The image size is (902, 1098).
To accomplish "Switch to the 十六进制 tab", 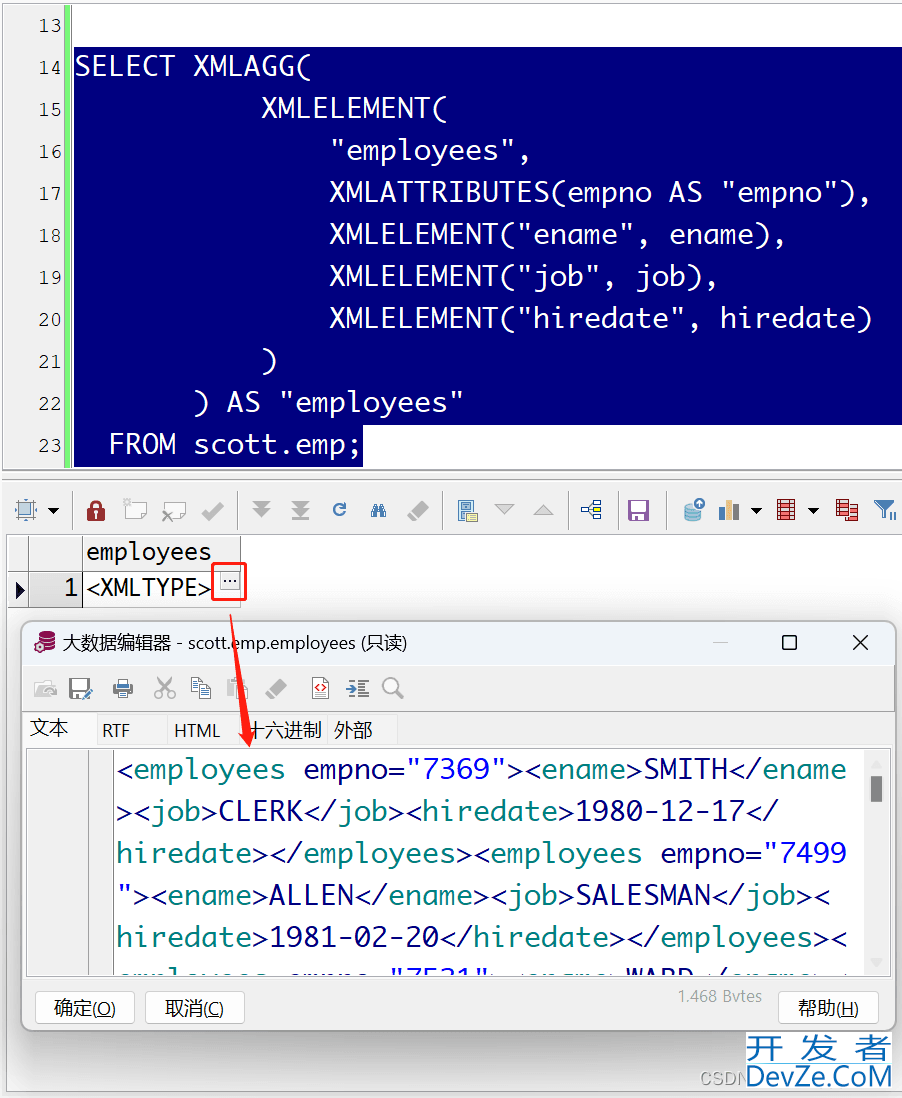I will pyautogui.click(x=286, y=730).
